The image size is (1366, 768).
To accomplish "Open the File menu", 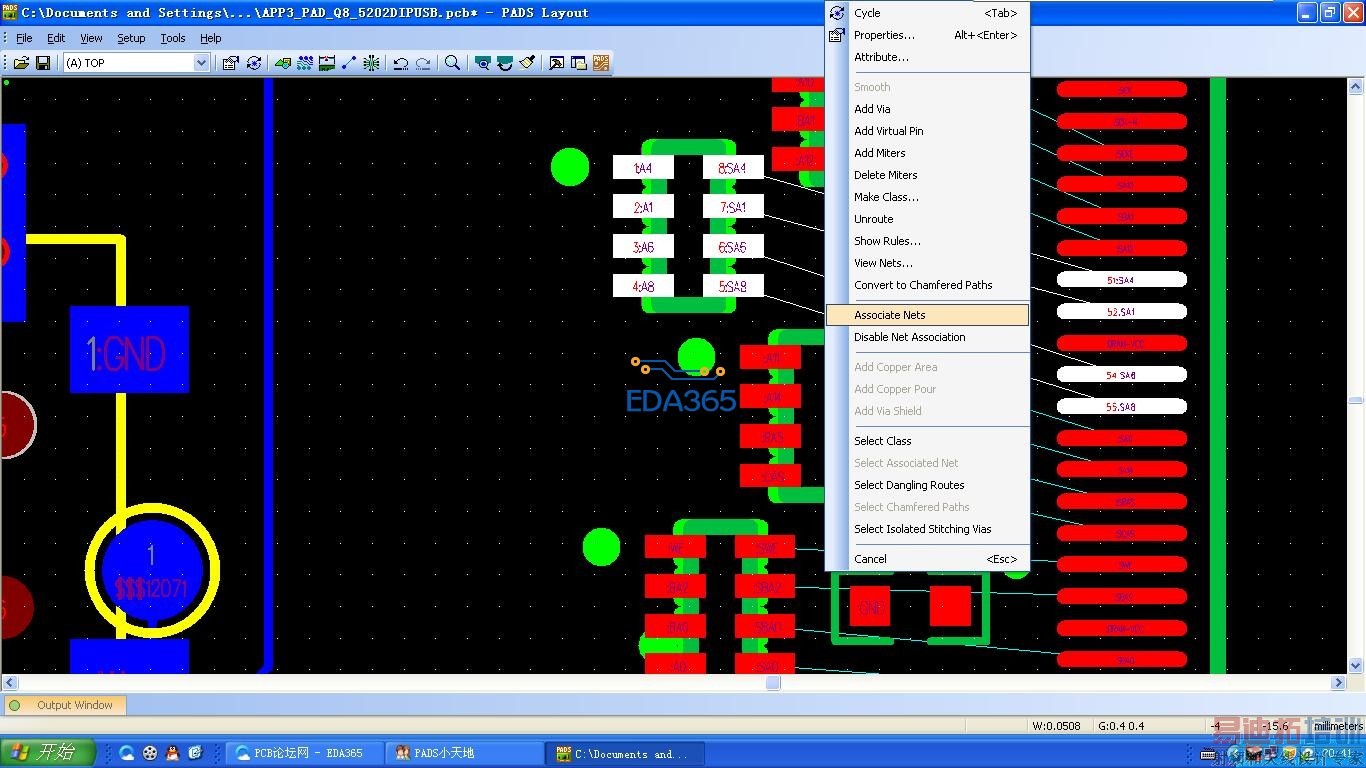I will coord(24,38).
